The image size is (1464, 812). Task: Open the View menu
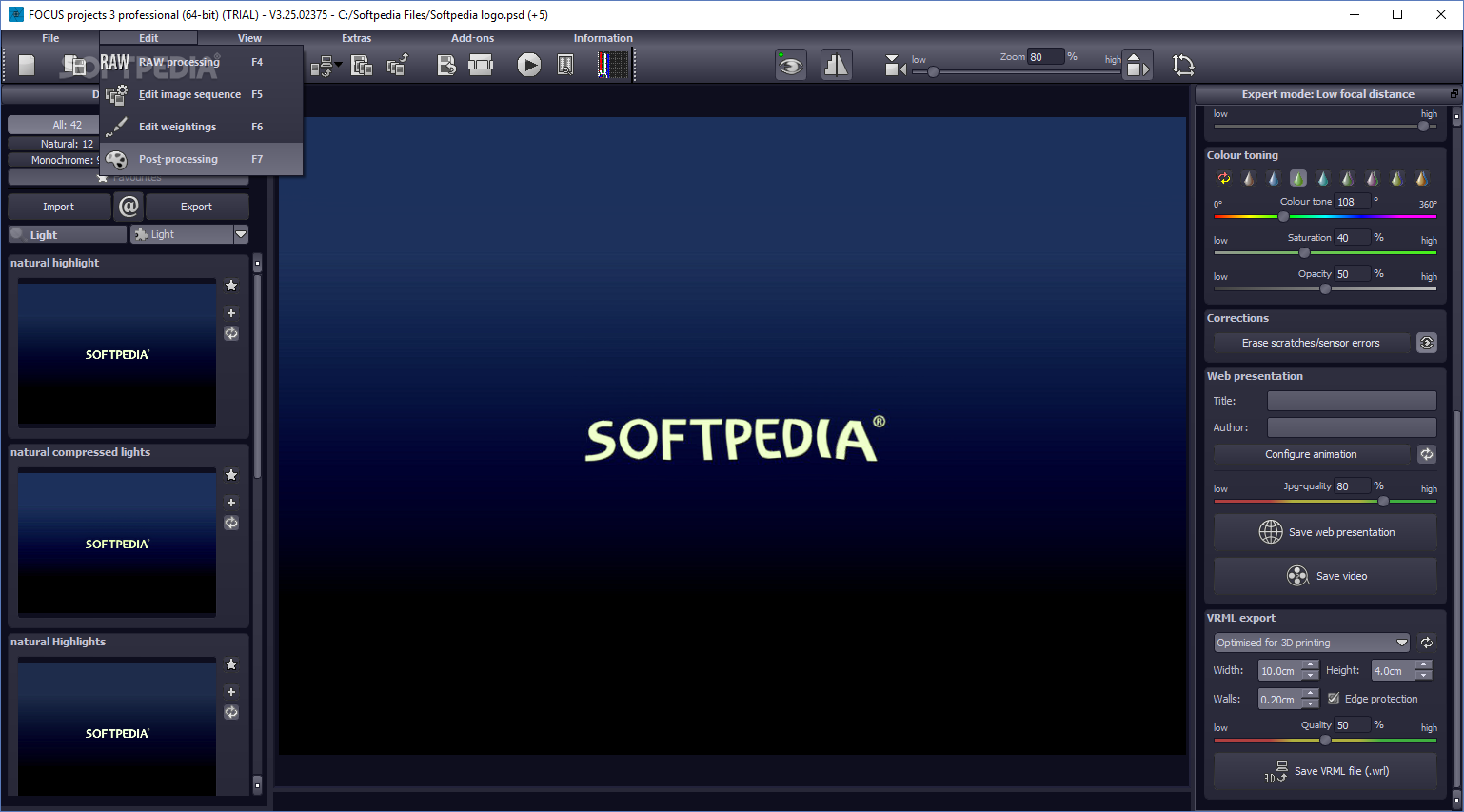click(x=249, y=38)
